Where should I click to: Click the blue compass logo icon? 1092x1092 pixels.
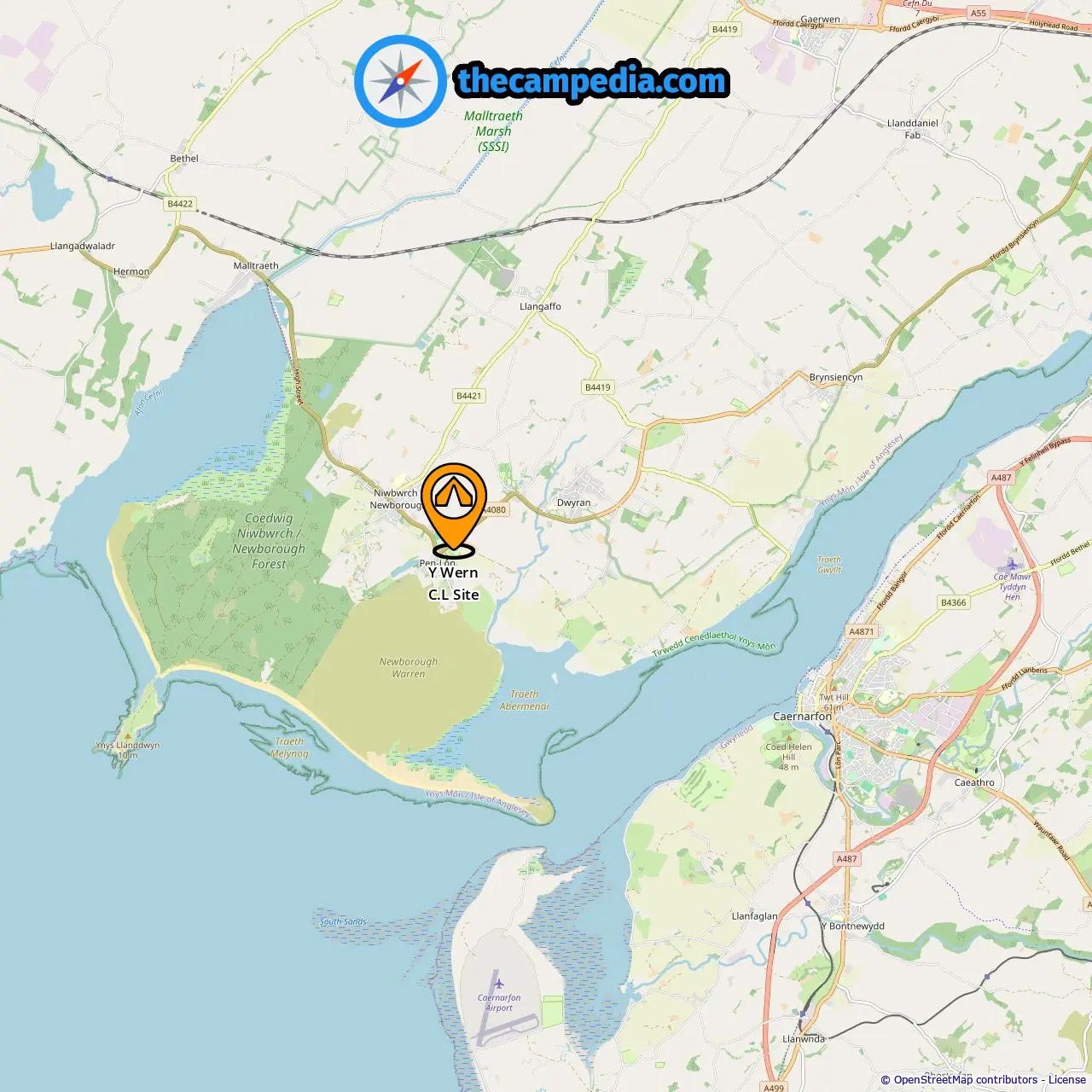tap(400, 82)
